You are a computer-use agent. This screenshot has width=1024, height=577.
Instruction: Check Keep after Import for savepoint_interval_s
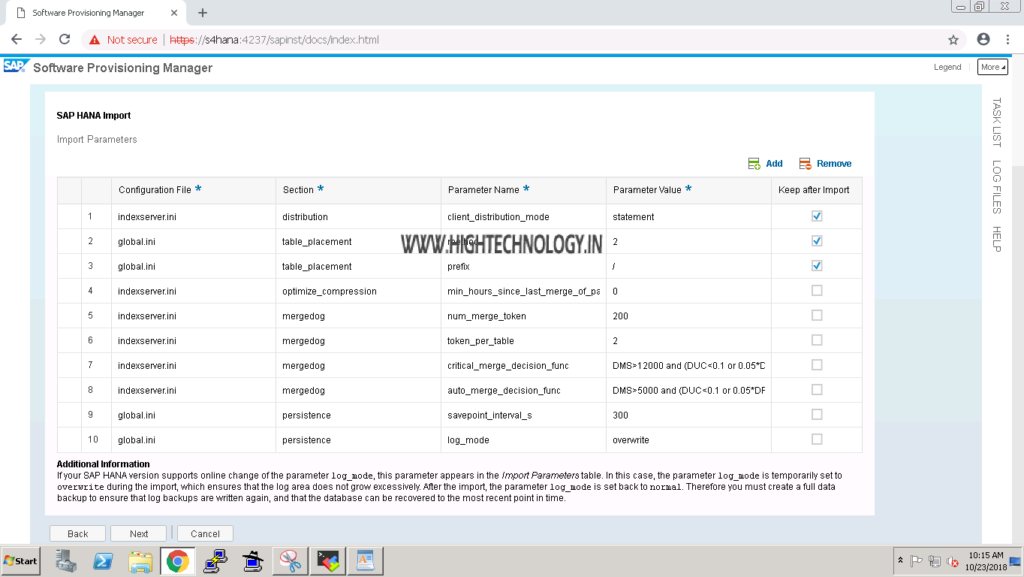coord(816,414)
